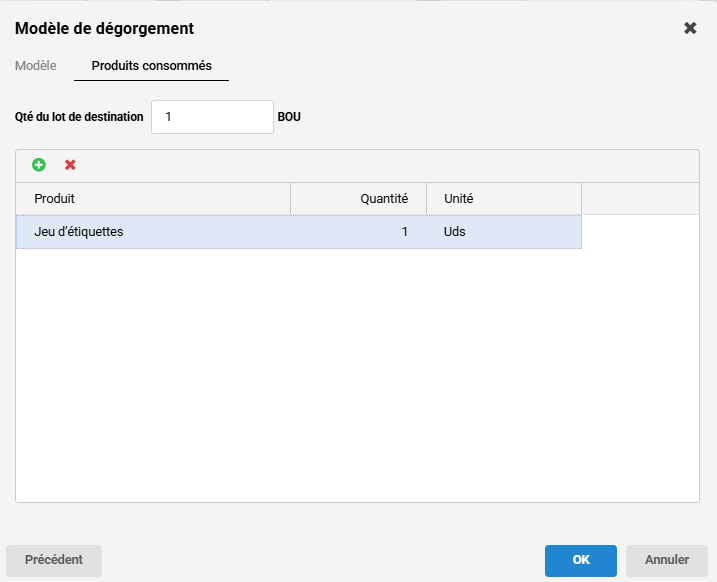
Task: Focus the destination lot quantity field
Action: (212, 117)
